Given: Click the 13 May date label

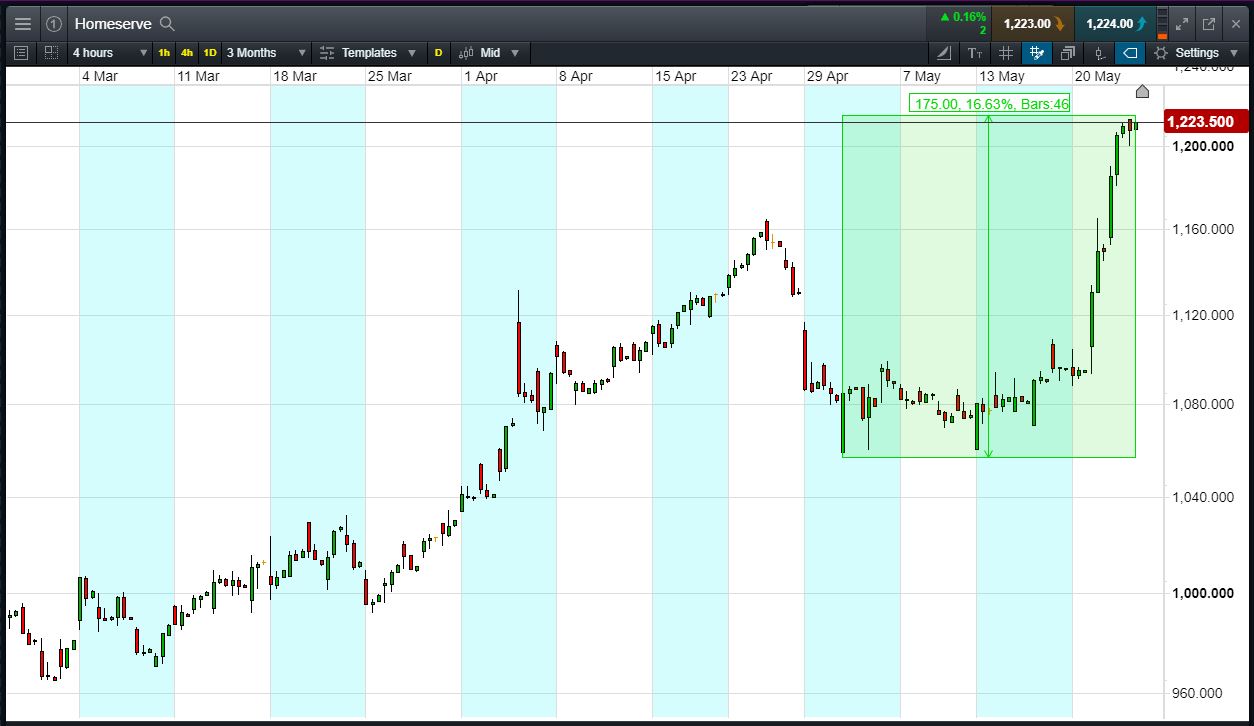Looking at the screenshot, I should pyautogui.click(x=1001, y=76).
